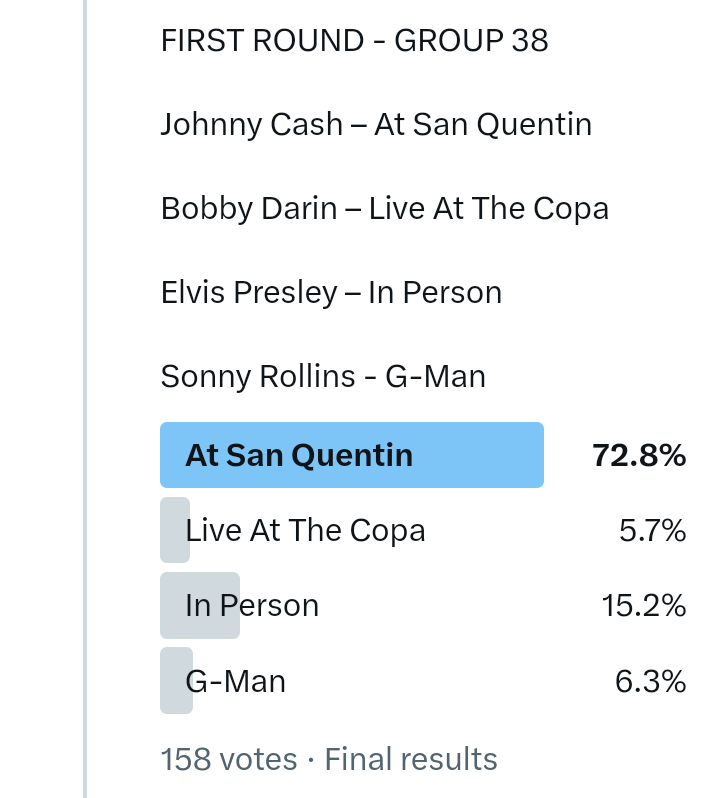This screenshot has width=720, height=798.
Task: Select the Johnny Cash – At San Quentin line
Action: tap(376, 125)
